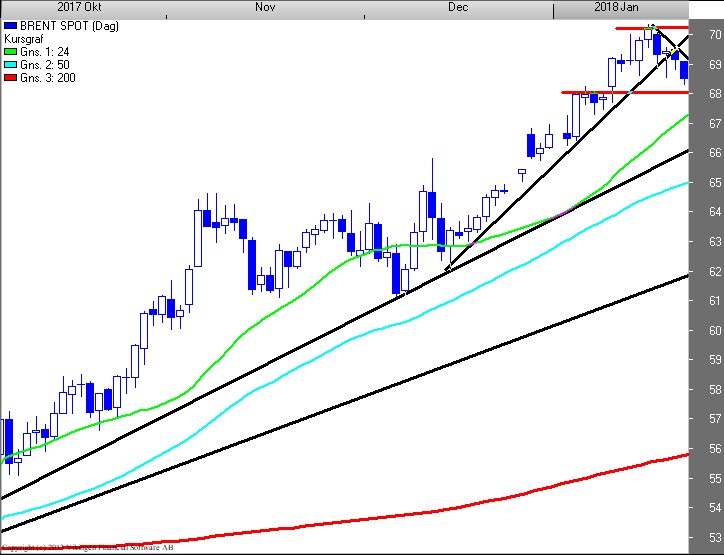
Task: Click price level 65 on the axis
Action: (715, 182)
